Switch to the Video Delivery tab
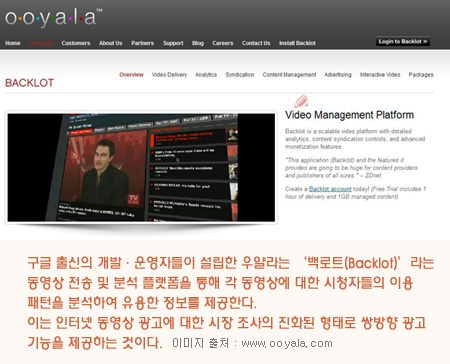450x364 pixels. 169,75
